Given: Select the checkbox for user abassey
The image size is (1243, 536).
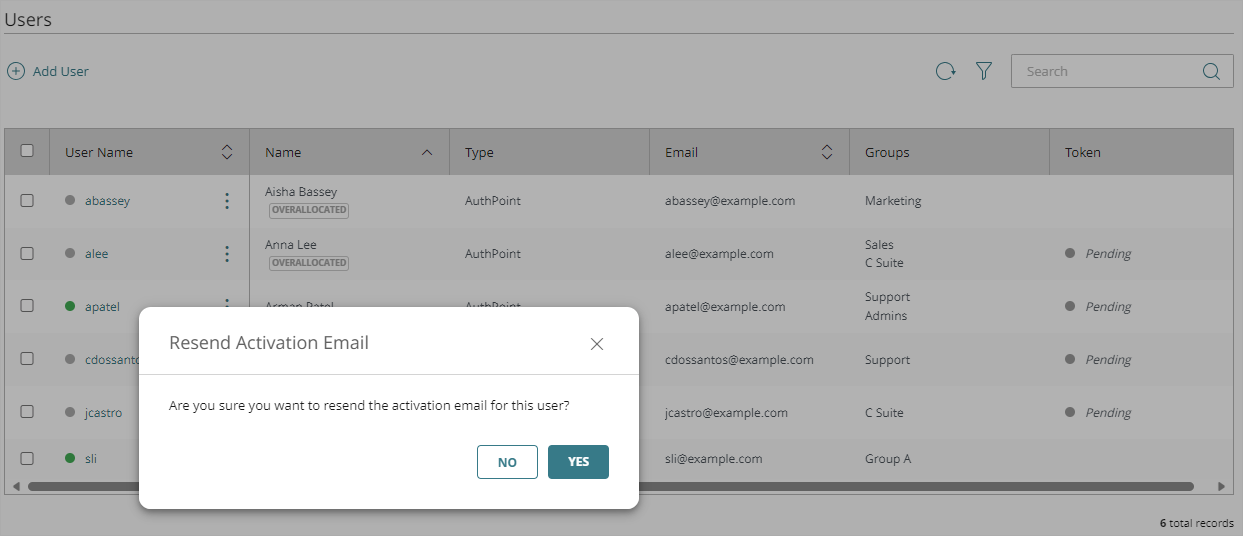Looking at the screenshot, I should pos(27,201).
